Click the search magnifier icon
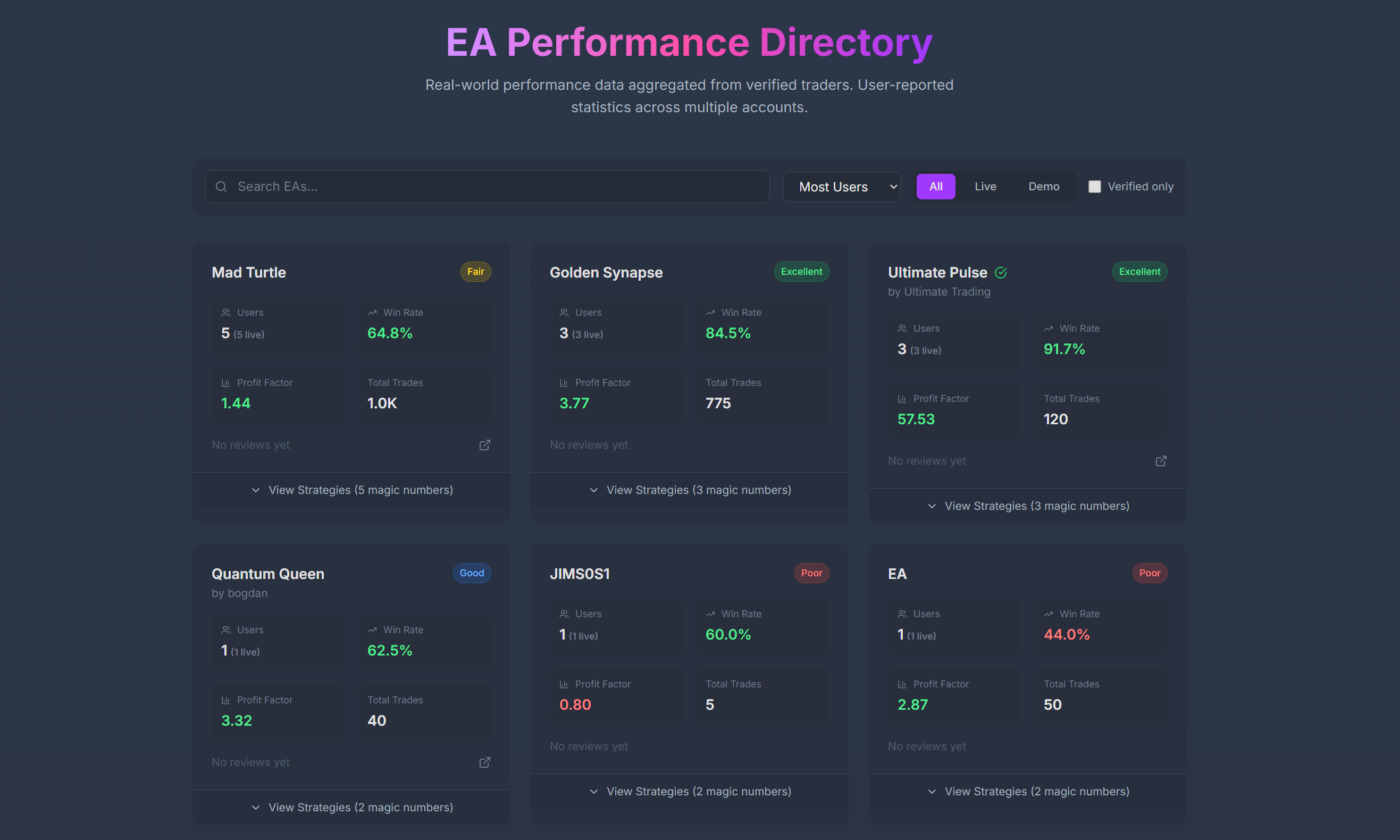 pos(221,187)
